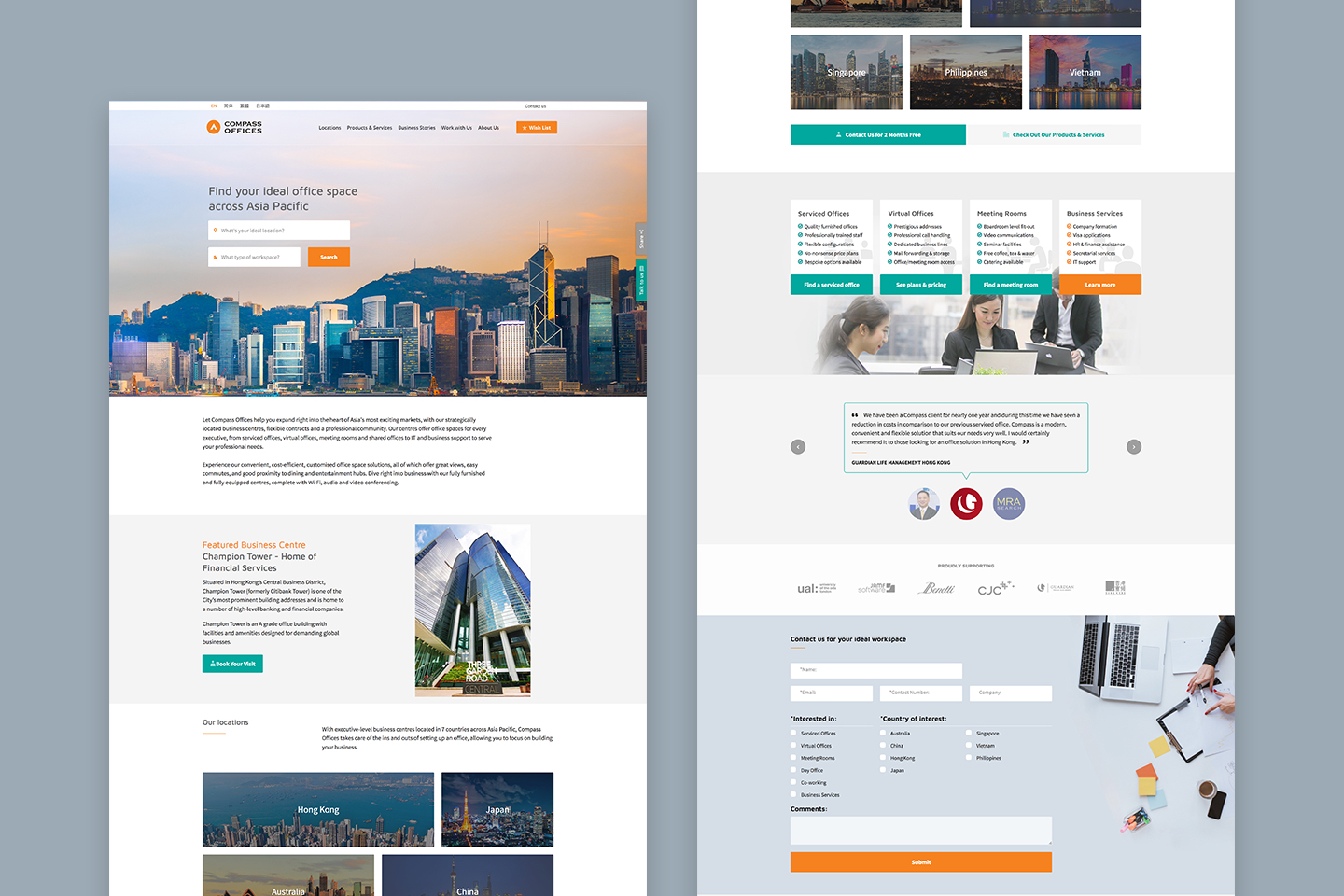Click the Benetti supporter logo
The width and height of the screenshot is (1344, 896).
coord(937,588)
